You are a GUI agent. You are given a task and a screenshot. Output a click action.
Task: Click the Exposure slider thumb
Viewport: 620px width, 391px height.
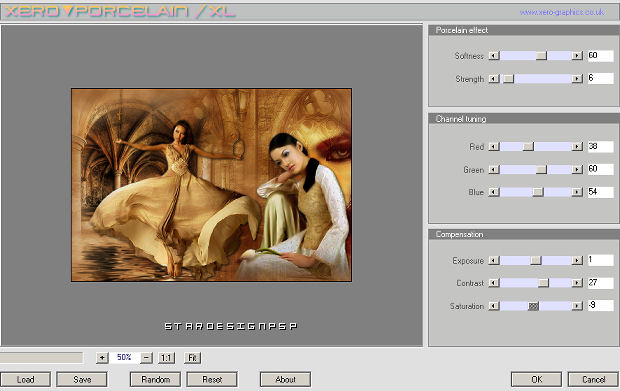coord(536,260)
